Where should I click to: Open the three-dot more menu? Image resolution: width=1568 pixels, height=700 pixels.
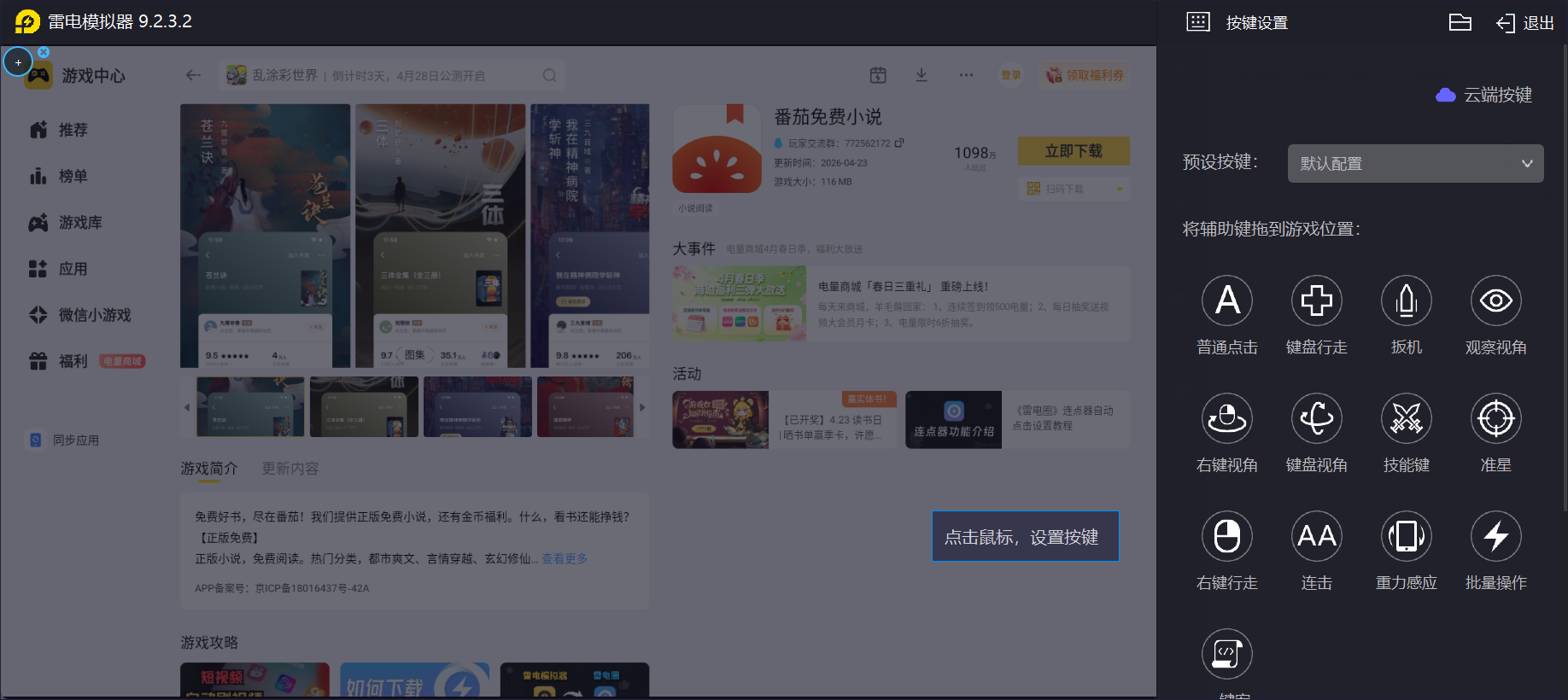tap(966, 75)
